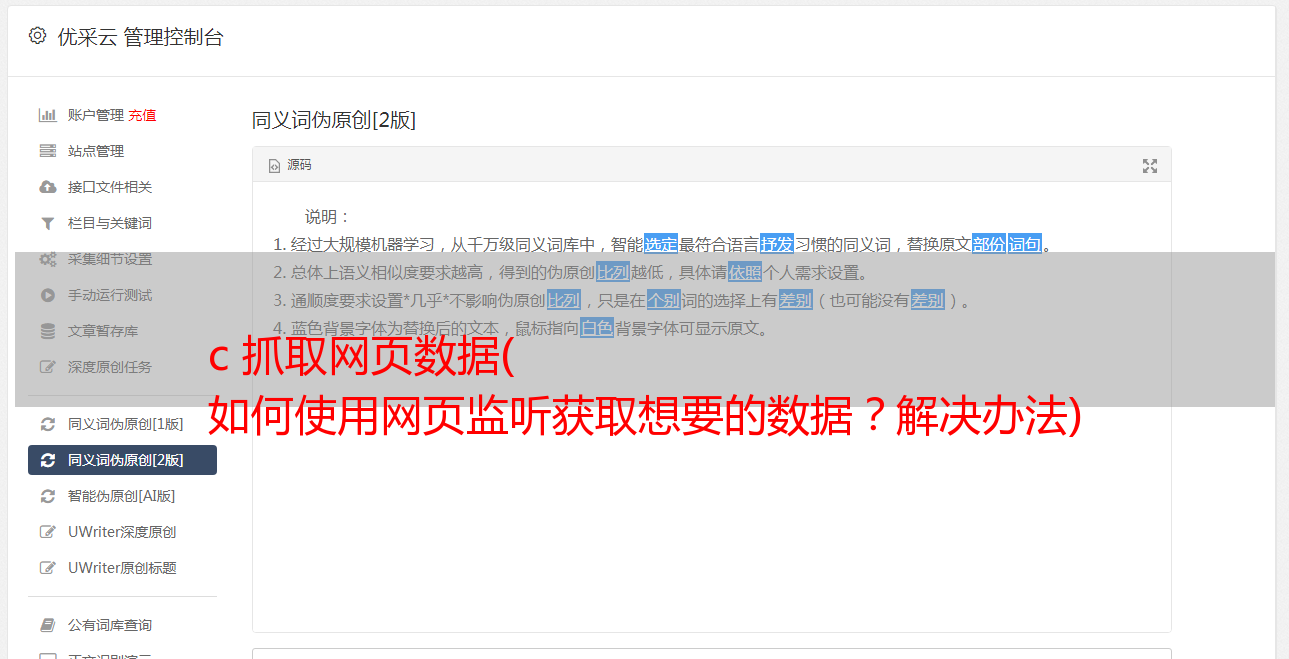Select the active 同义词伪原创[2版] menu item
Viewport: 1289px width, 659px height.
coord(122,460)
